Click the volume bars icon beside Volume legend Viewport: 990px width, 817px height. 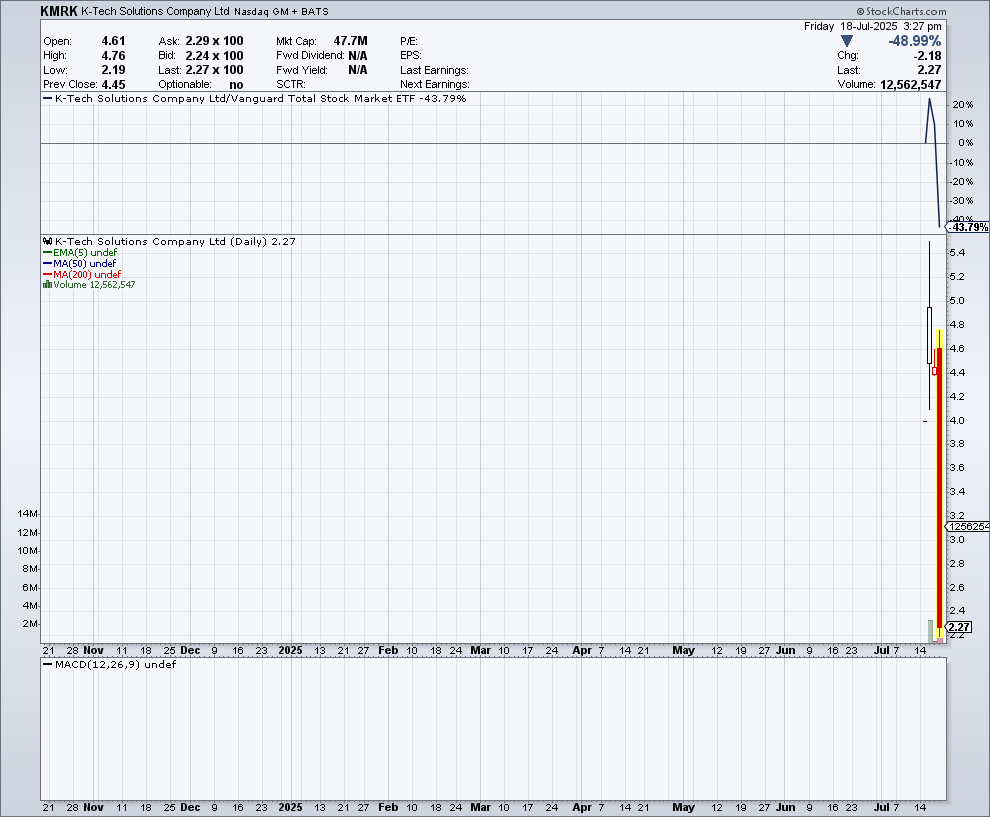[x=47, y=285]
